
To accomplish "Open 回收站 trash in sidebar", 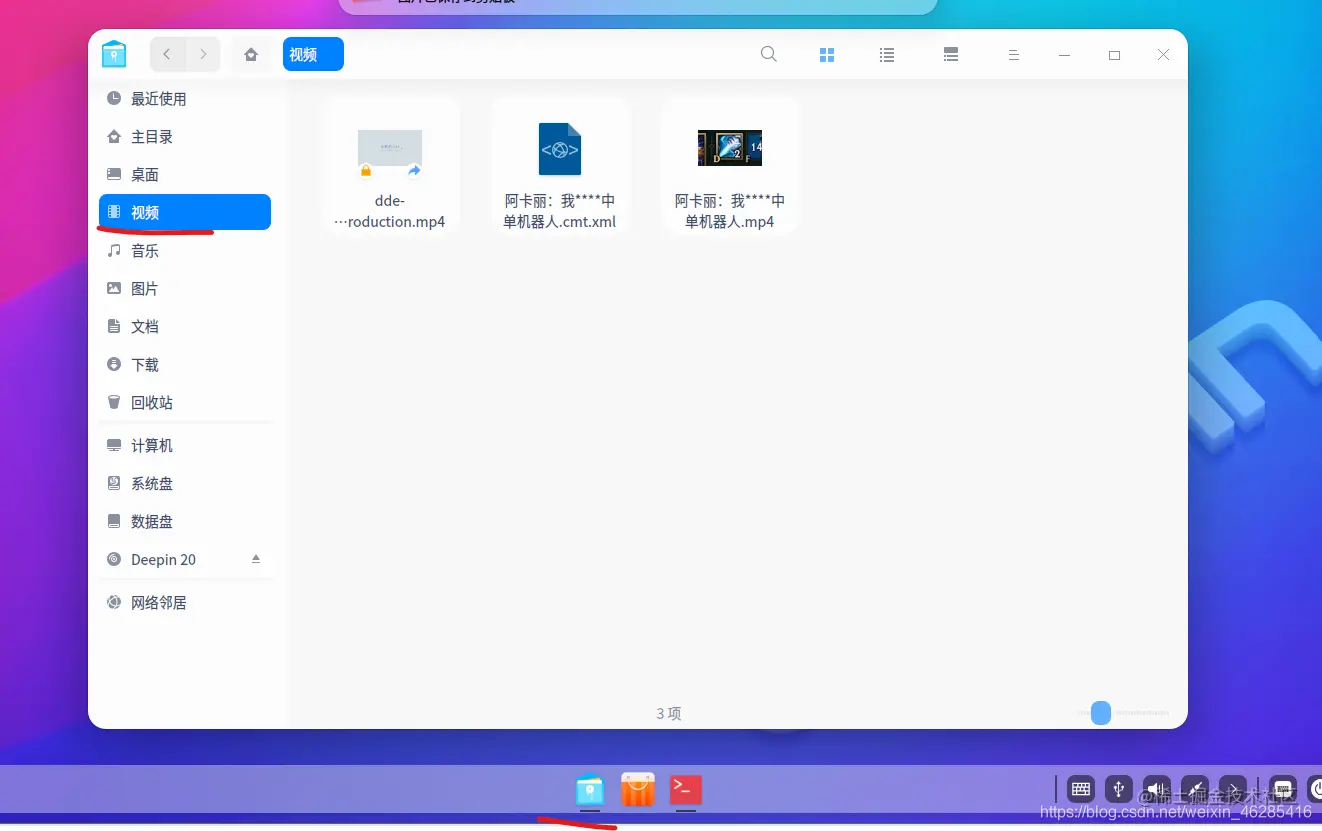I will point(185,403).
